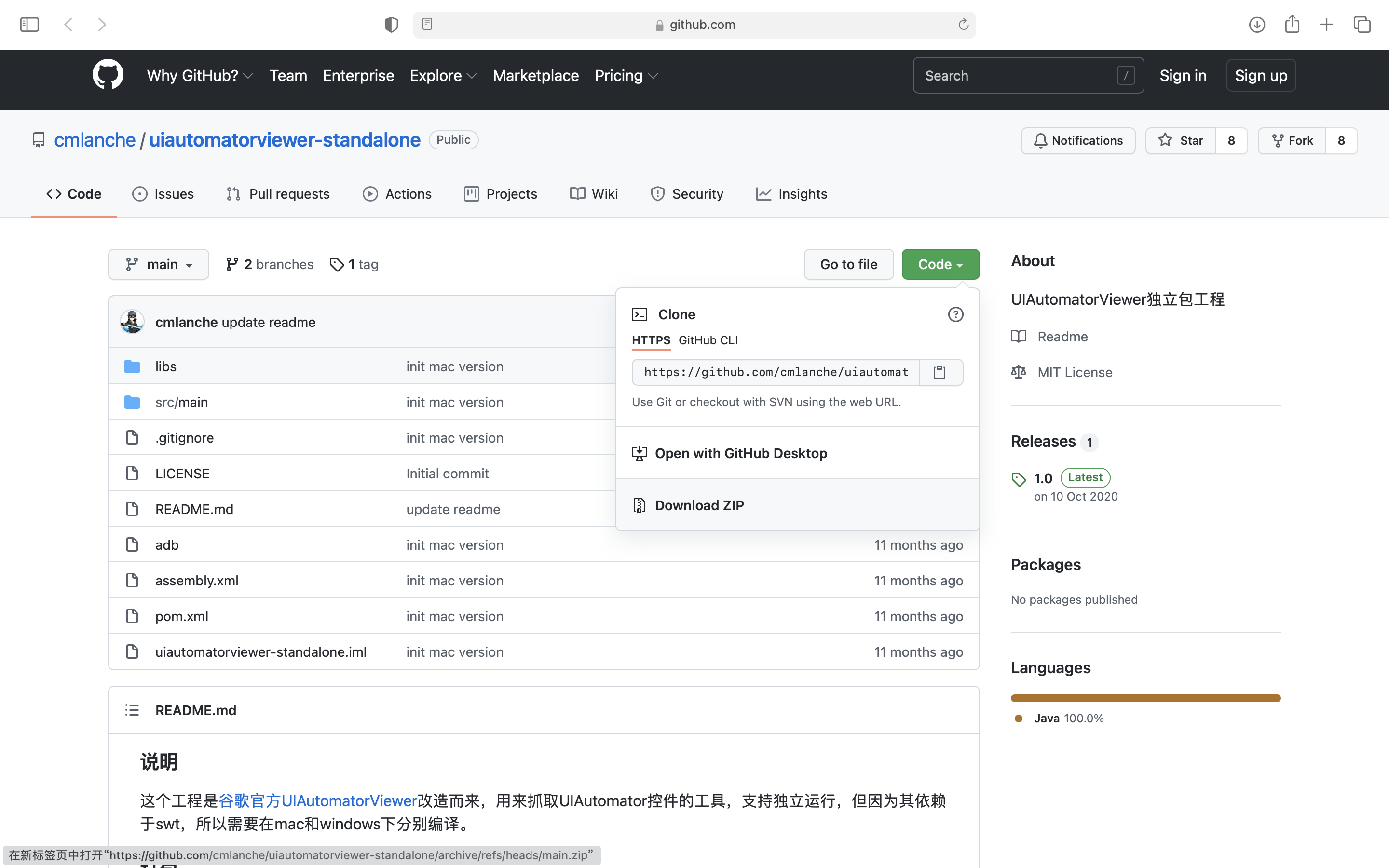1389x868 pixels.
Task: Toggle Notifications for this repository
Action: (1078, 141)
